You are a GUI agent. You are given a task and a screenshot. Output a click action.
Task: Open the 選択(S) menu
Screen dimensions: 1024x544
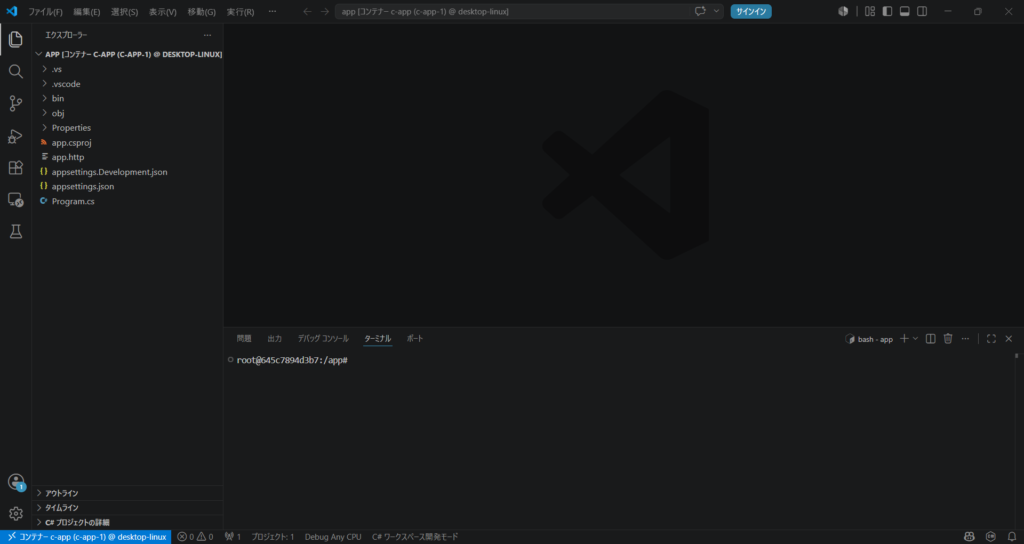pos(124,12)
